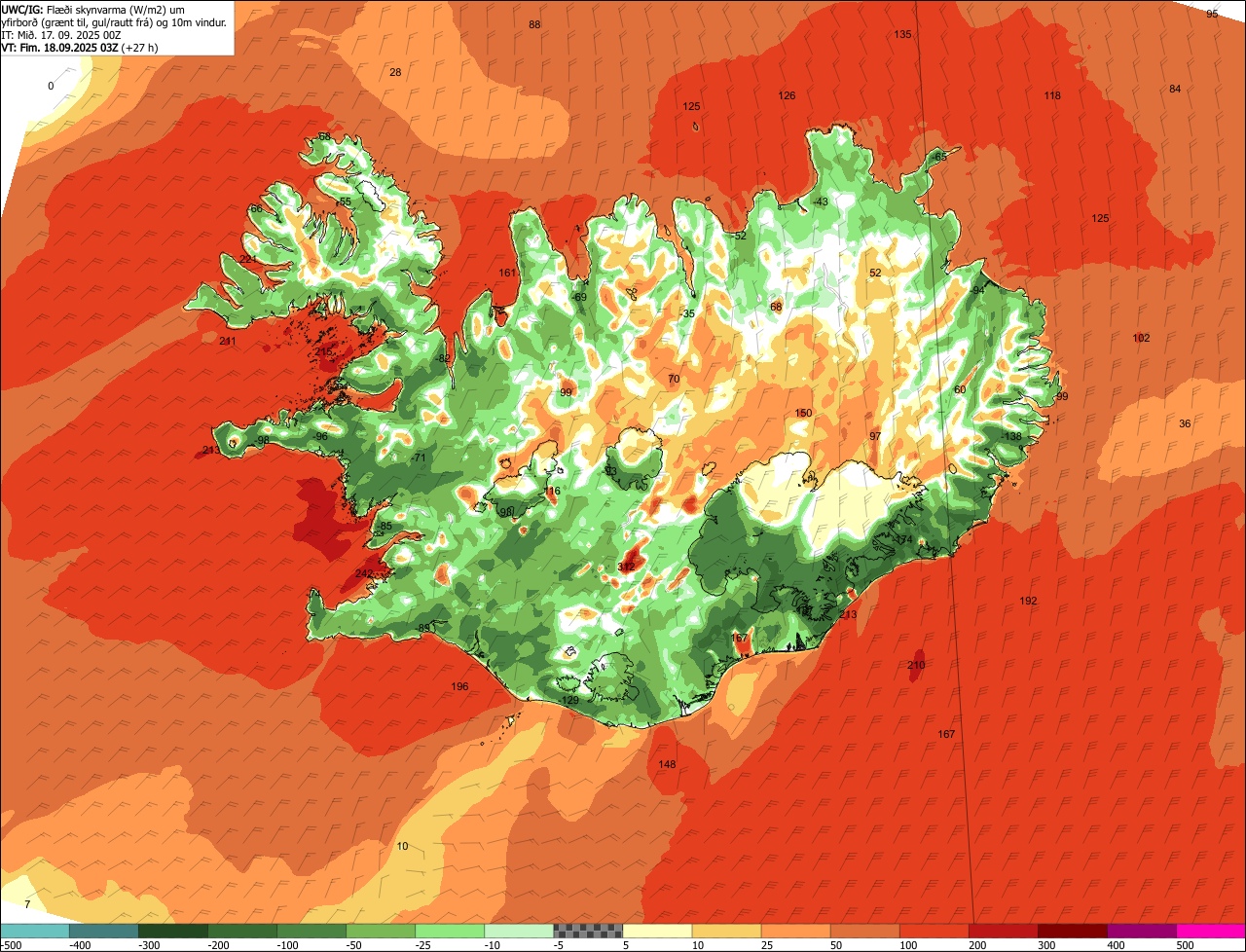The width and height of the screenshot is (1246, 952).
Task: Click the map value -65 near the northeast tip
Action: pos(938,157)
